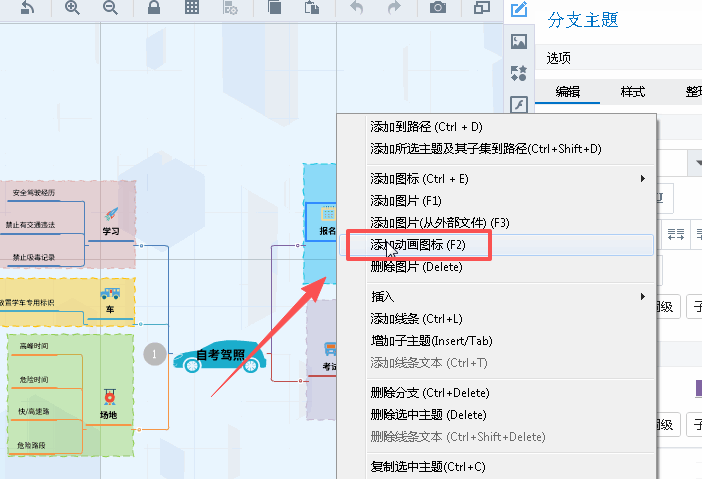
Task: Expand the 添加图标 submenu
Action: click(x=642, y=179)
